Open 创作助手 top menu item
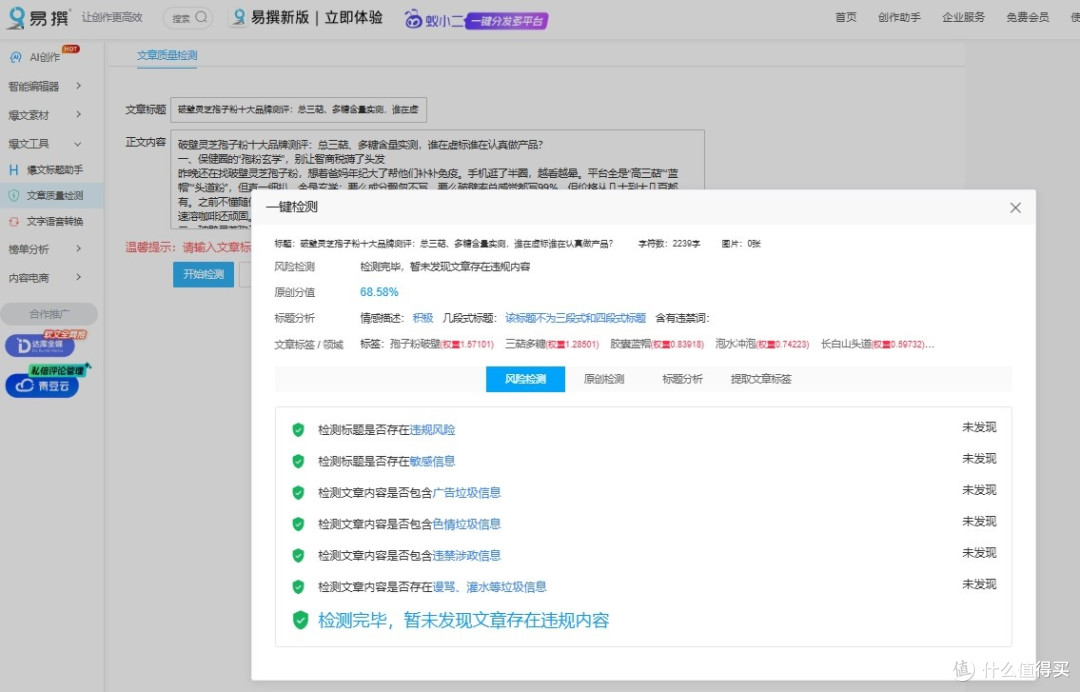 click(x=899, y=17)
